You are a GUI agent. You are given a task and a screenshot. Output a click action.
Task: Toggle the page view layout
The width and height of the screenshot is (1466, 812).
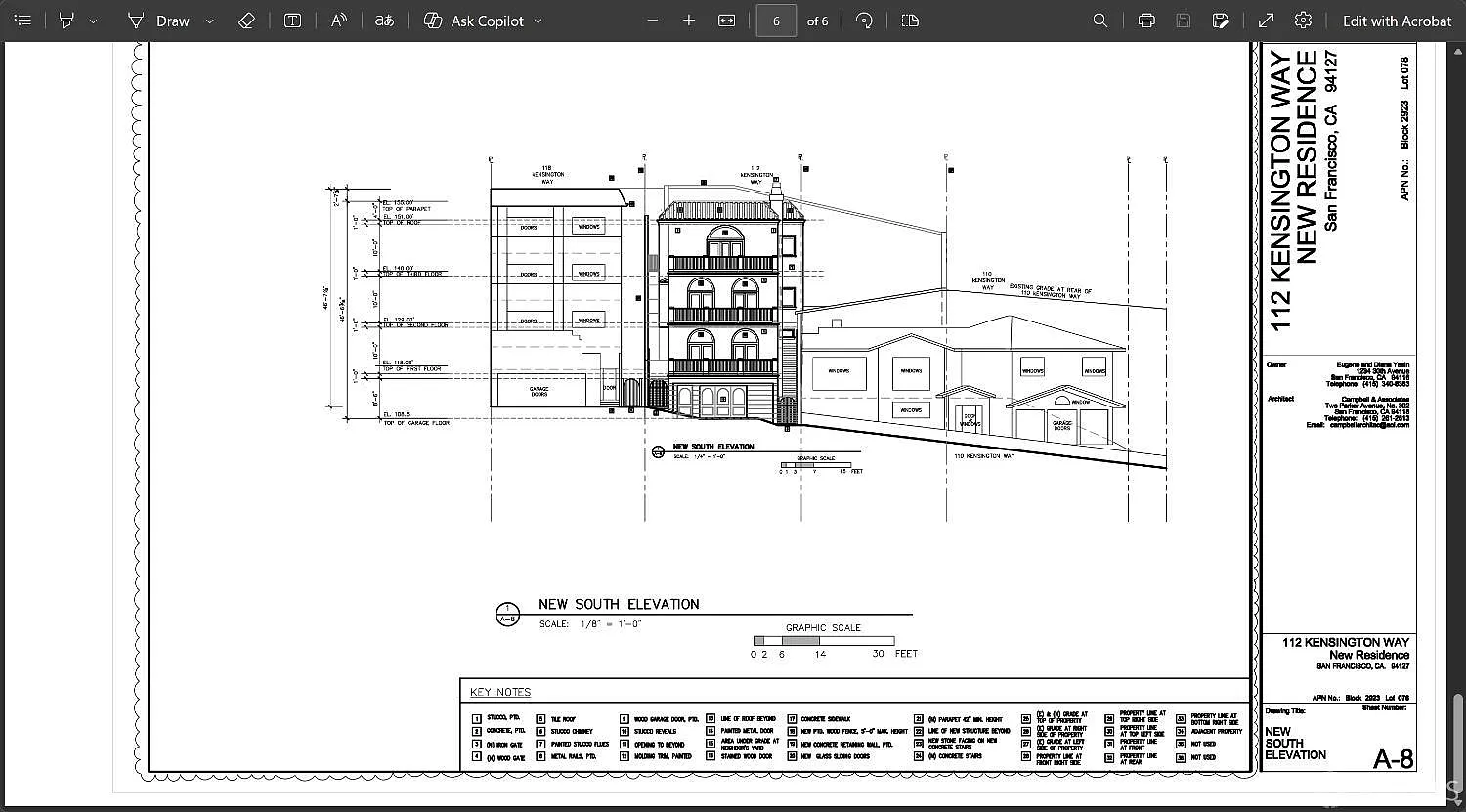(x=910, y=21)
